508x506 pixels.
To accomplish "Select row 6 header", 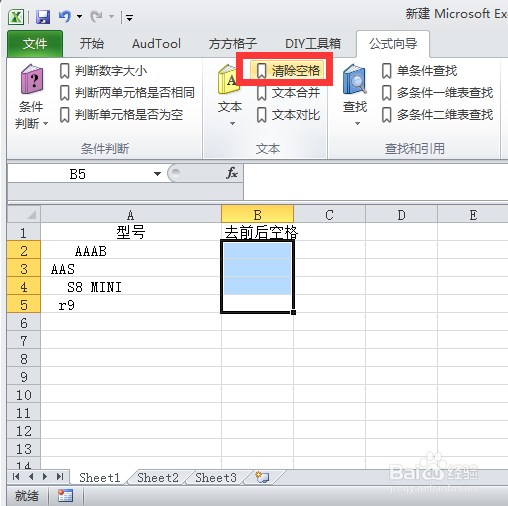I will pos(24,322).
